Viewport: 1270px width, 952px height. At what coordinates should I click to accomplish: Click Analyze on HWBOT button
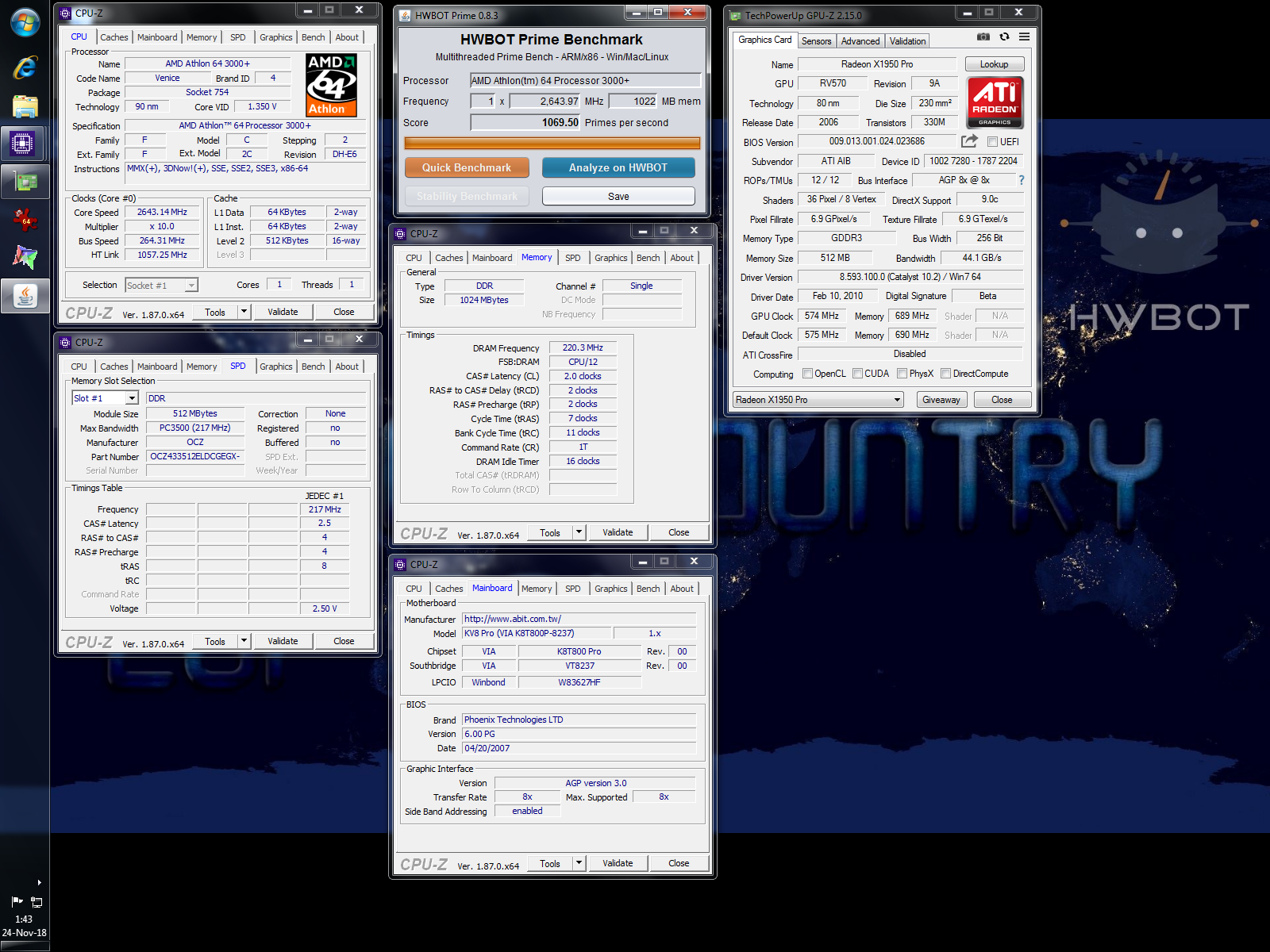click(x=618, y=167)
